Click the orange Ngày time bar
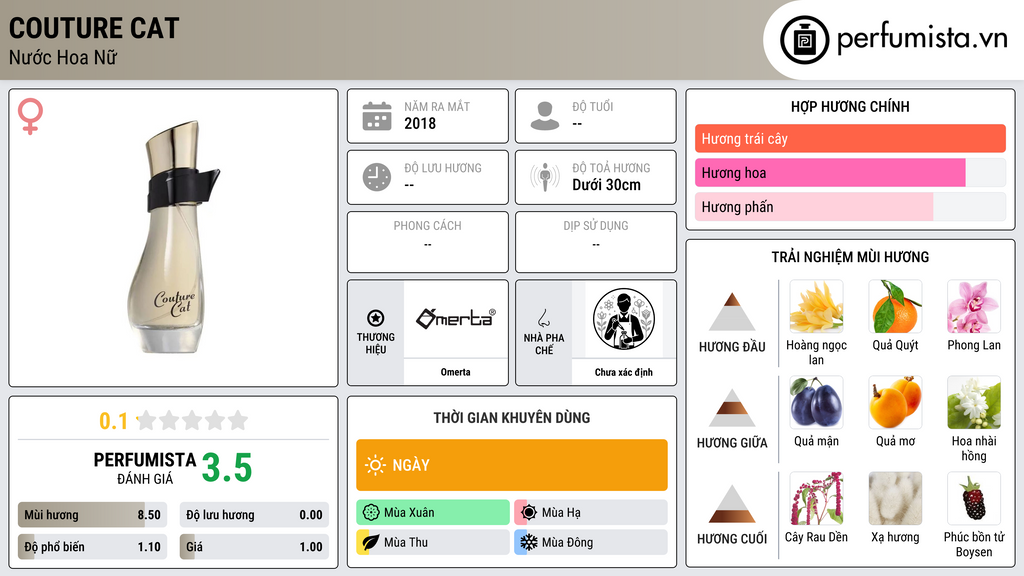The width and height of the screenshot is (1024, 576). pyautogui.click(x=512, y=465)
